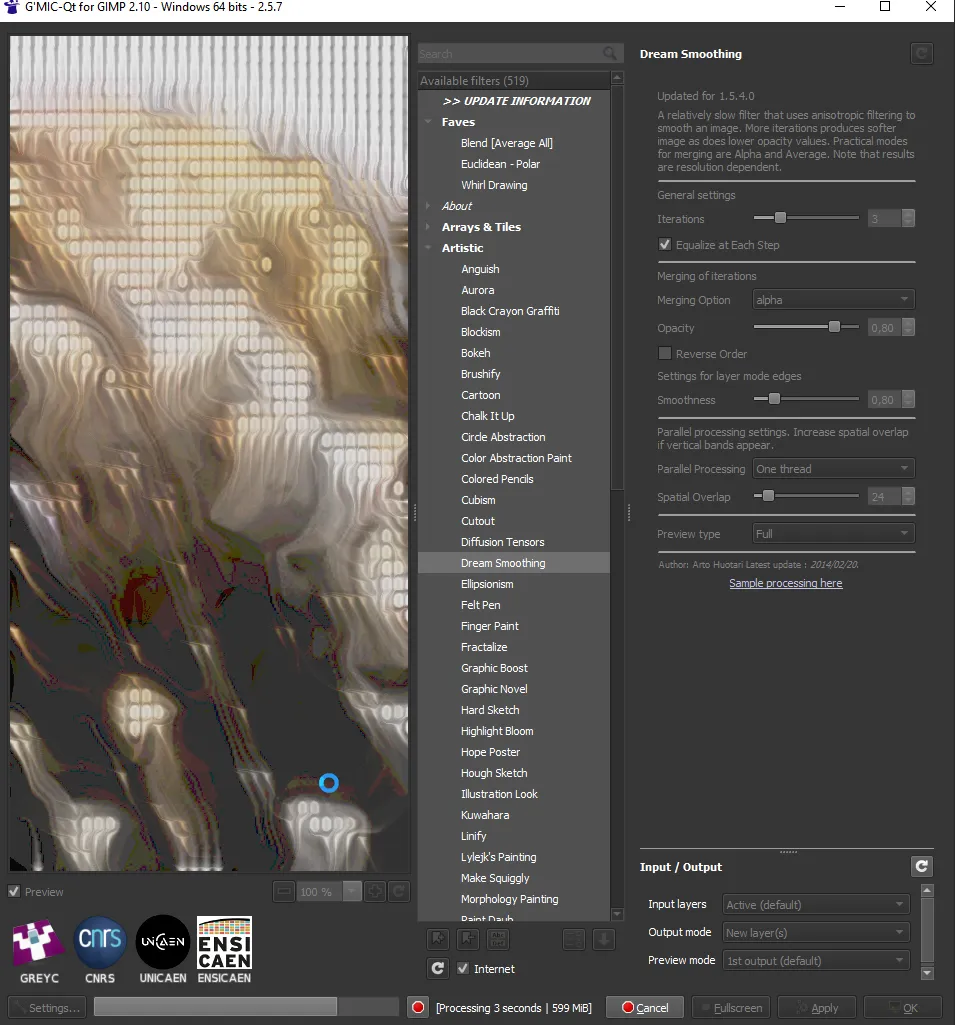Refresh the filter list from internet

pos(438,968)
